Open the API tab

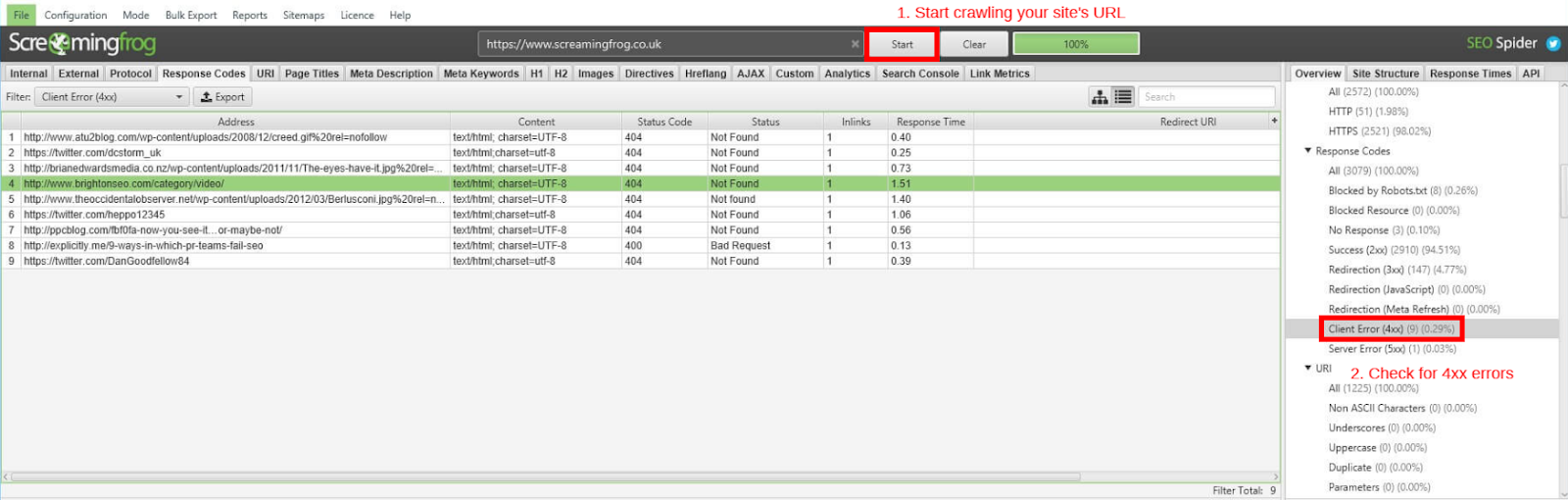pos(1531,74)
